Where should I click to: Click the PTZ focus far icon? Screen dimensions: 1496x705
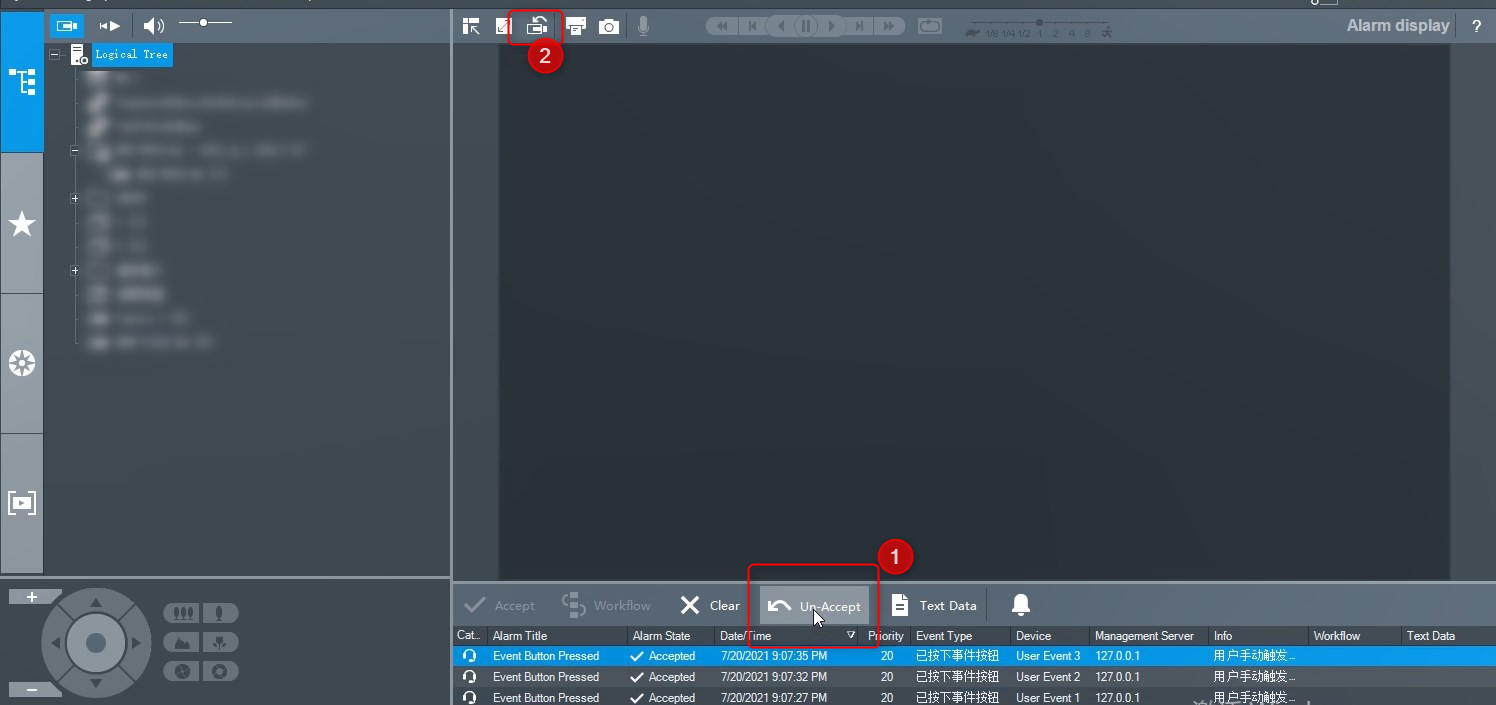click(x=182, y=613)
